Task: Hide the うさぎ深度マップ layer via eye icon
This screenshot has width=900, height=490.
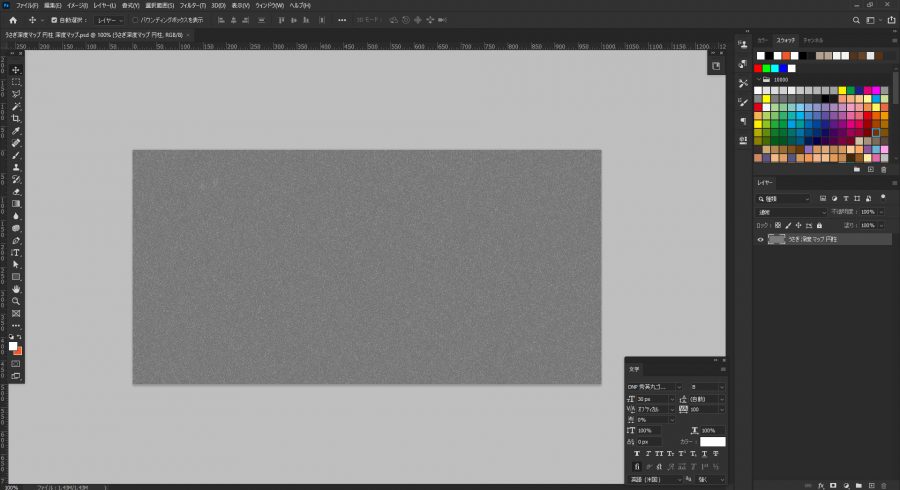Action: [761, 240]
